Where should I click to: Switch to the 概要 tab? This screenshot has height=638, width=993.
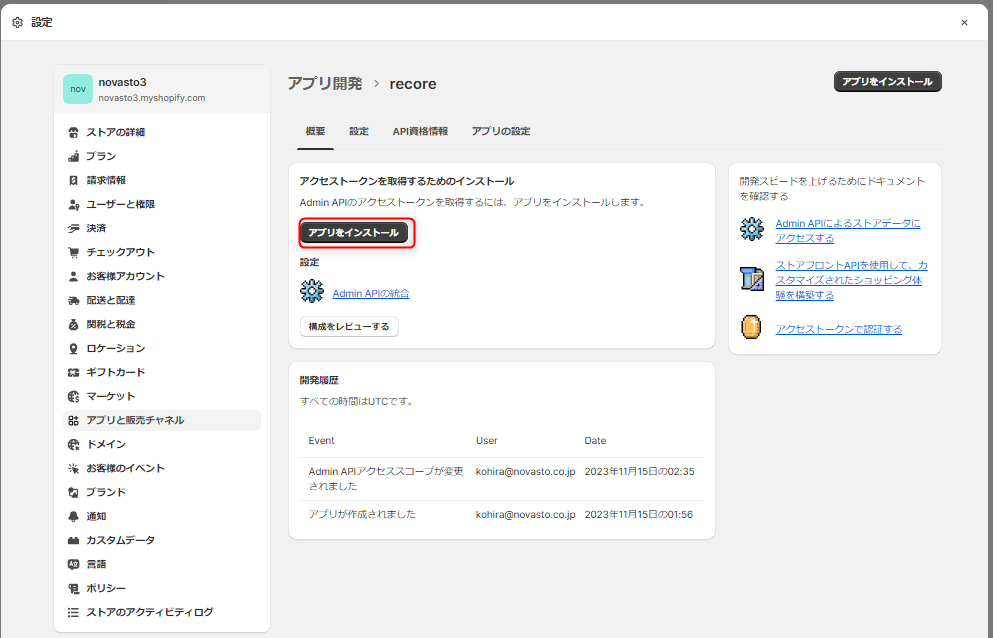click(x=315, y=132)
